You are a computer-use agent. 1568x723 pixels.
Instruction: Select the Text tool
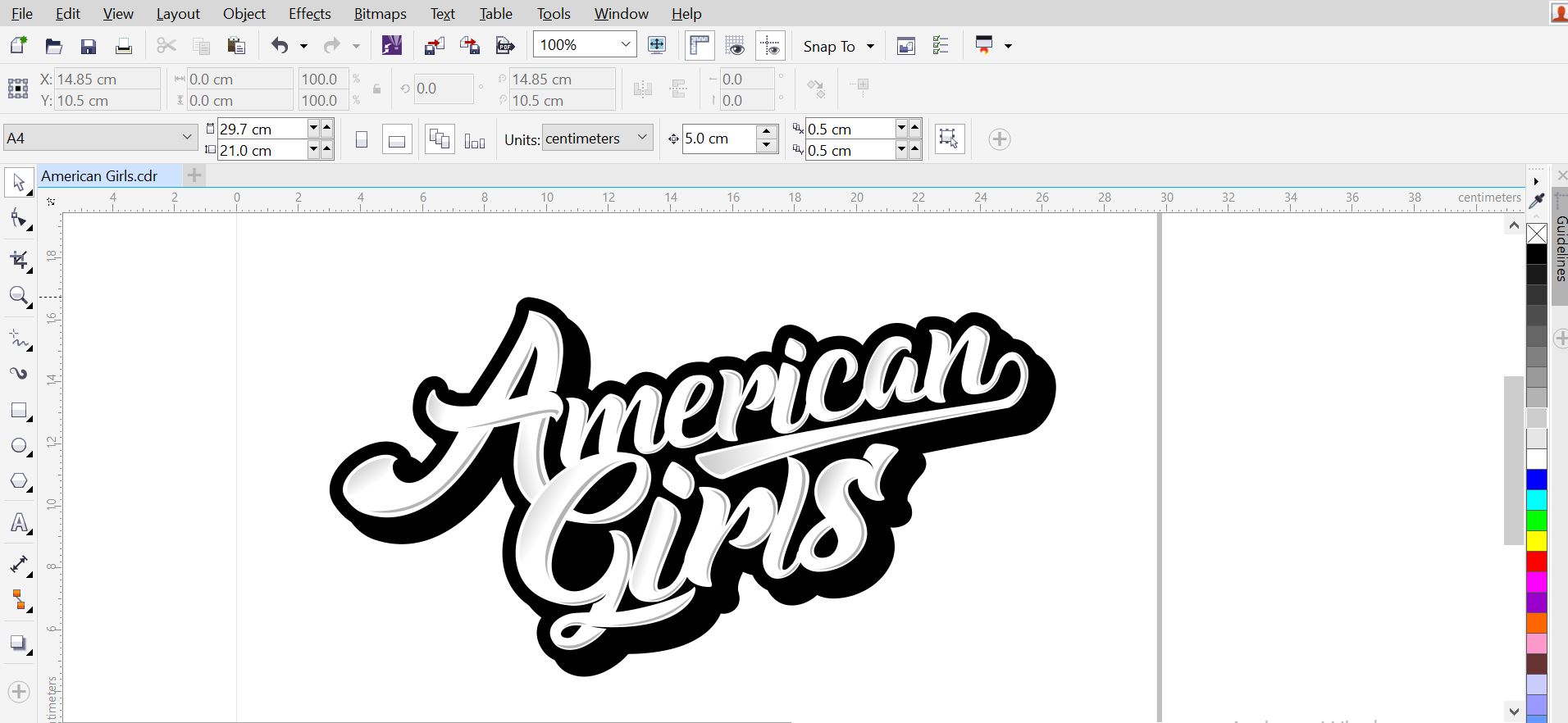point(18,524)
